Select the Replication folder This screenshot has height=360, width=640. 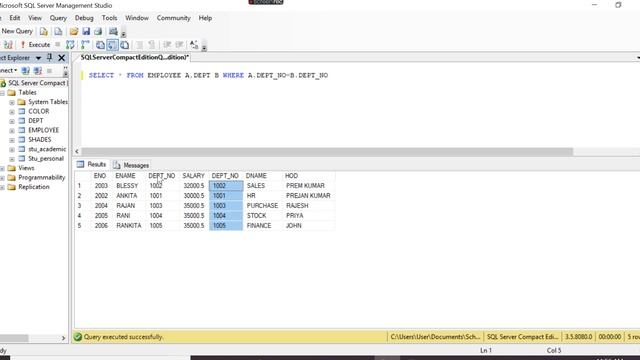tap(33, 187)
